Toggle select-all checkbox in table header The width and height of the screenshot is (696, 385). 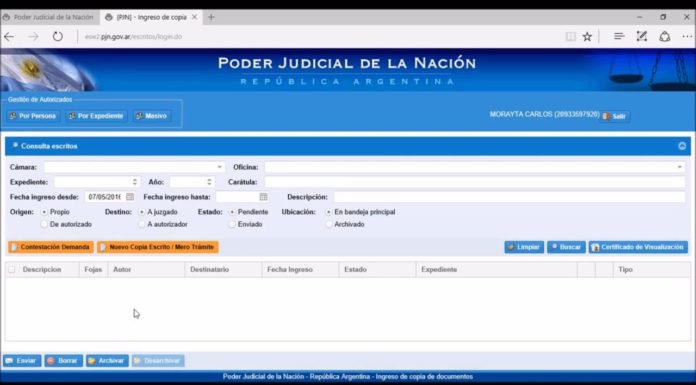(x=12, y=270)
